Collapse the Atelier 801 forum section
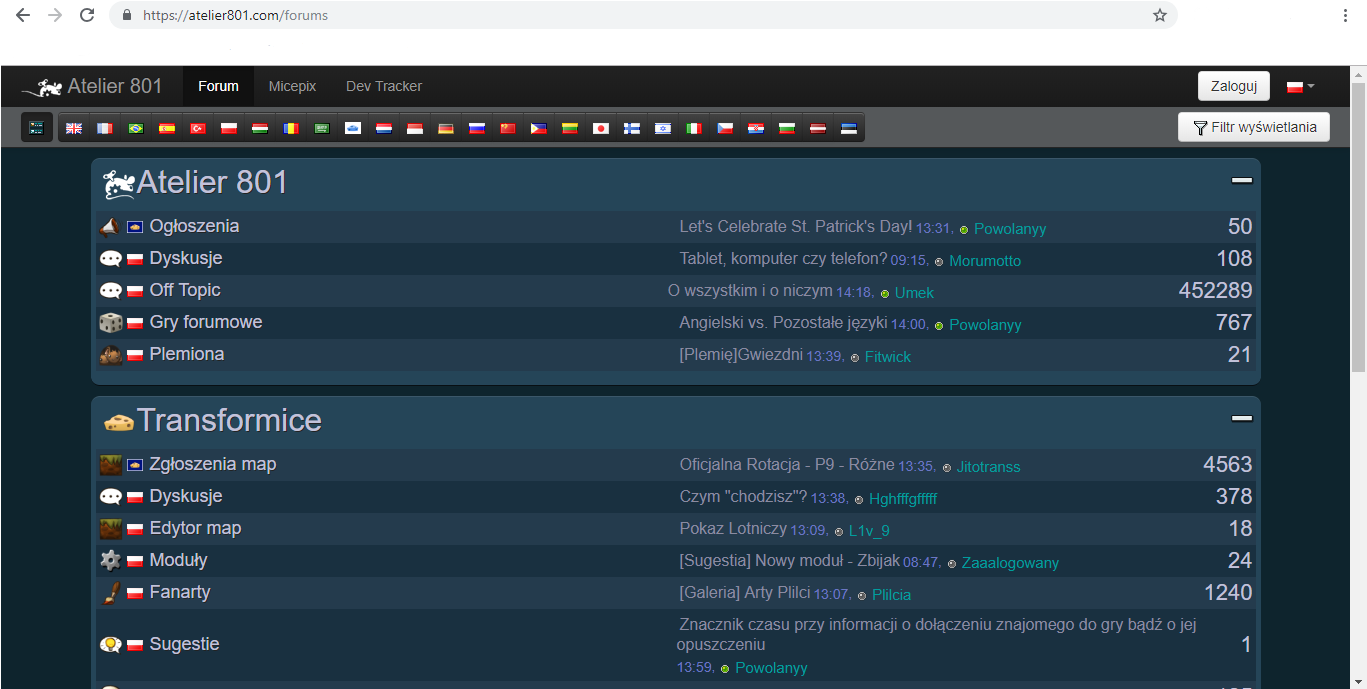The height and width of the screenshot is (689, 1367). click(1242, 181)
